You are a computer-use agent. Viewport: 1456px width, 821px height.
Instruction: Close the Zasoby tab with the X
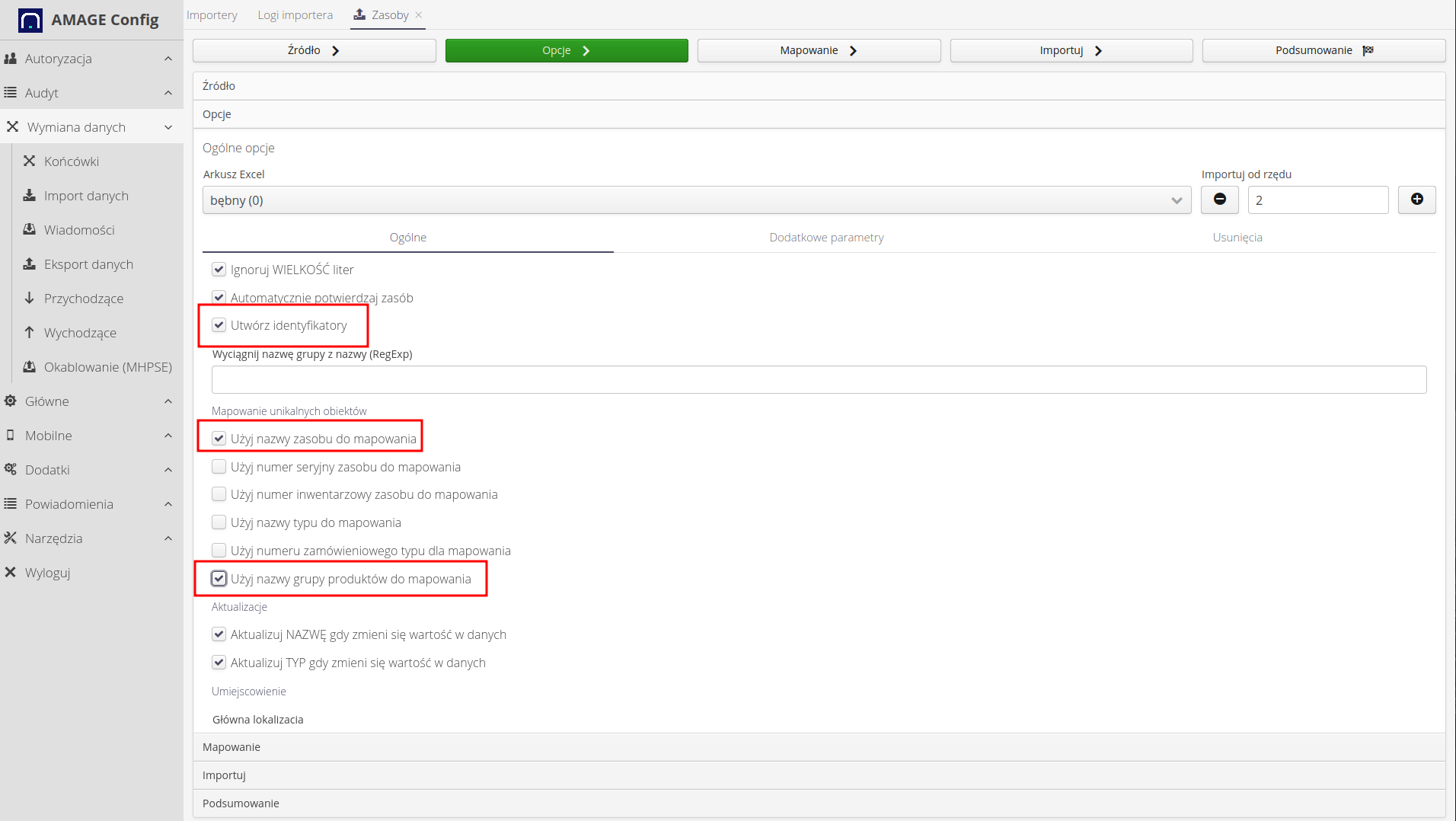pyautogui.click(x=419, y=14)
